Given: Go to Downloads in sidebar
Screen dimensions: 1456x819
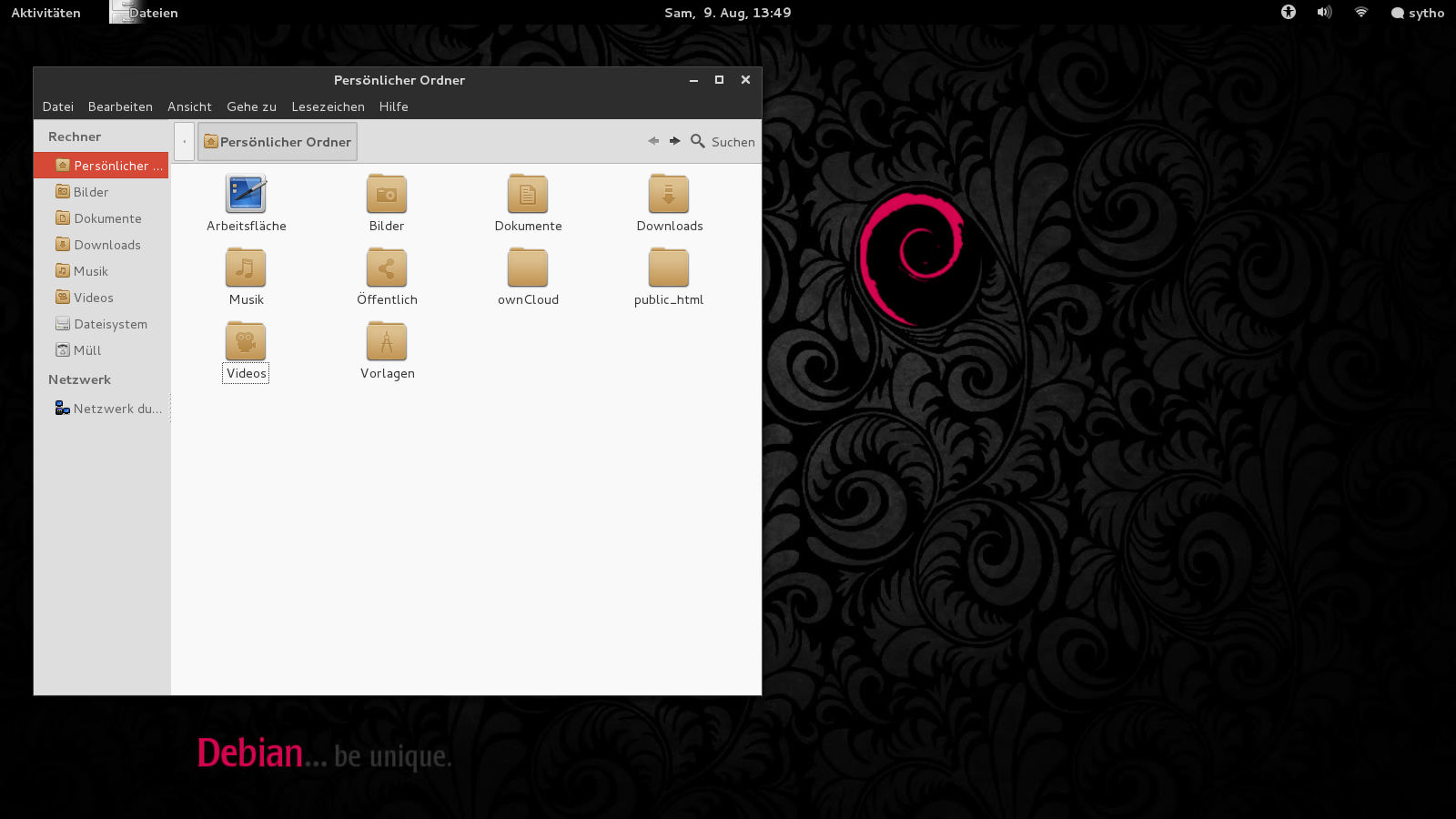Looking at the screenshot, I should (101, 245).
